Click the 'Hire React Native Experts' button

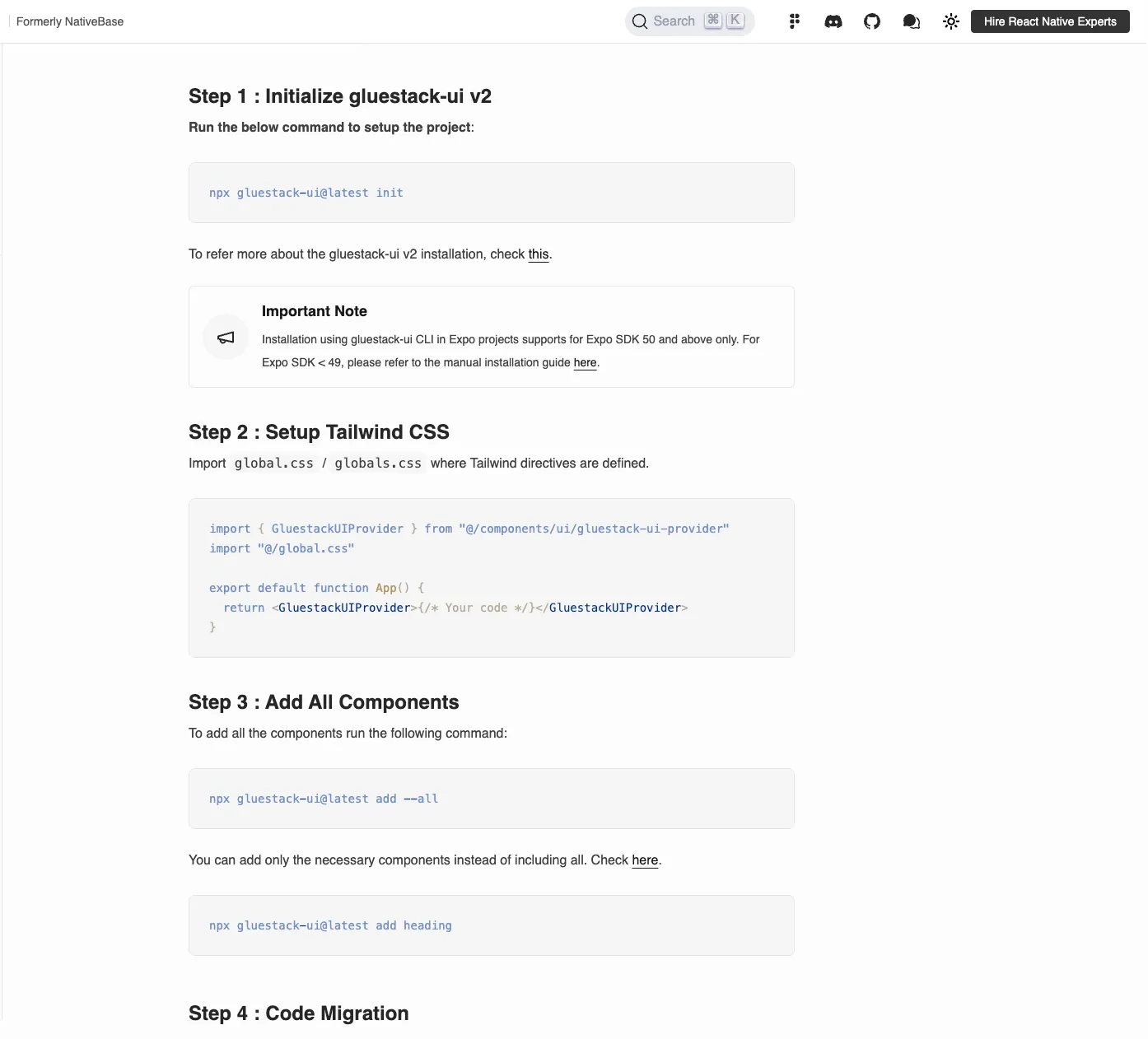(1049, 21)
